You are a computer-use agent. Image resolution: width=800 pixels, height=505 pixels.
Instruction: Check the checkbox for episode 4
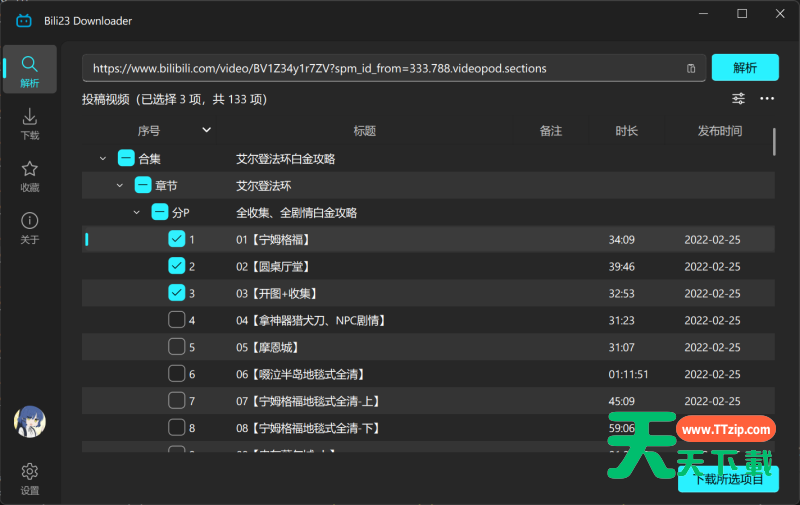pos(177,320)
